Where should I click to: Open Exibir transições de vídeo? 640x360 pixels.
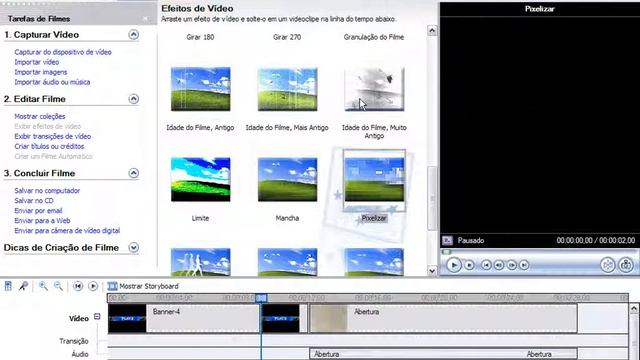pyautogui.click(x=53, y=136)
